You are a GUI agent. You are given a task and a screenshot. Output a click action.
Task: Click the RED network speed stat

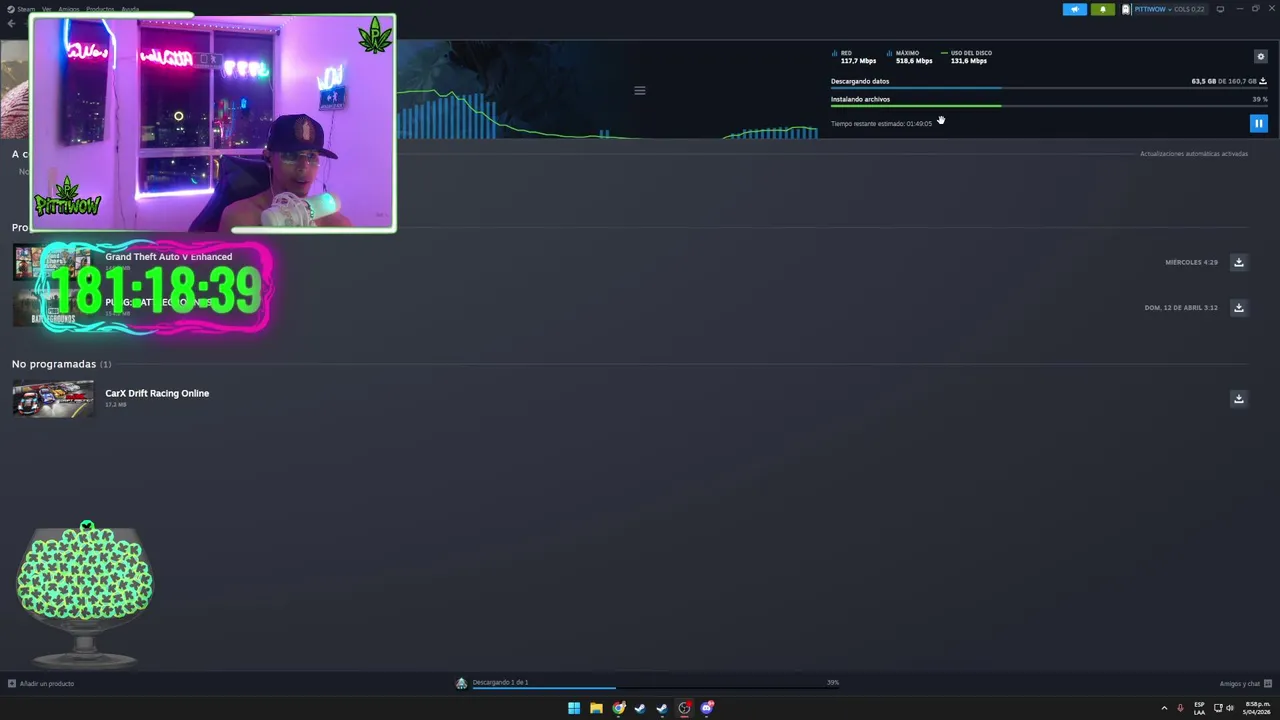(x=854, y=57)
